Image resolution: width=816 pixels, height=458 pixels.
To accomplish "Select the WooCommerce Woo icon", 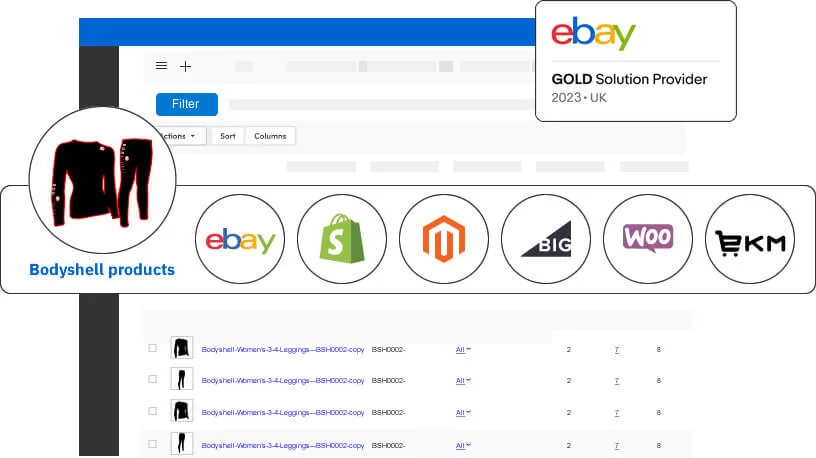I will pyautogui.click(x=648, y=239).
